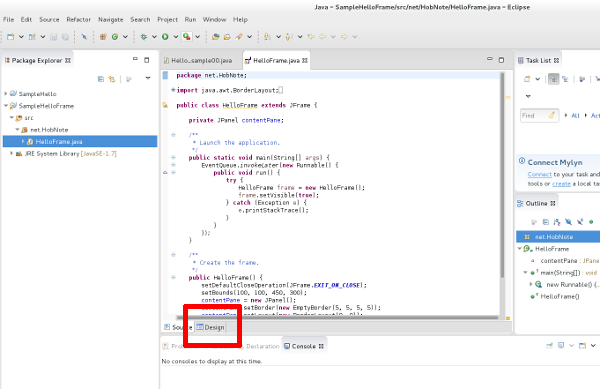Screen dimensions: 600x389
Task: Run the program with the green Run icon
Action: (165, 37)
